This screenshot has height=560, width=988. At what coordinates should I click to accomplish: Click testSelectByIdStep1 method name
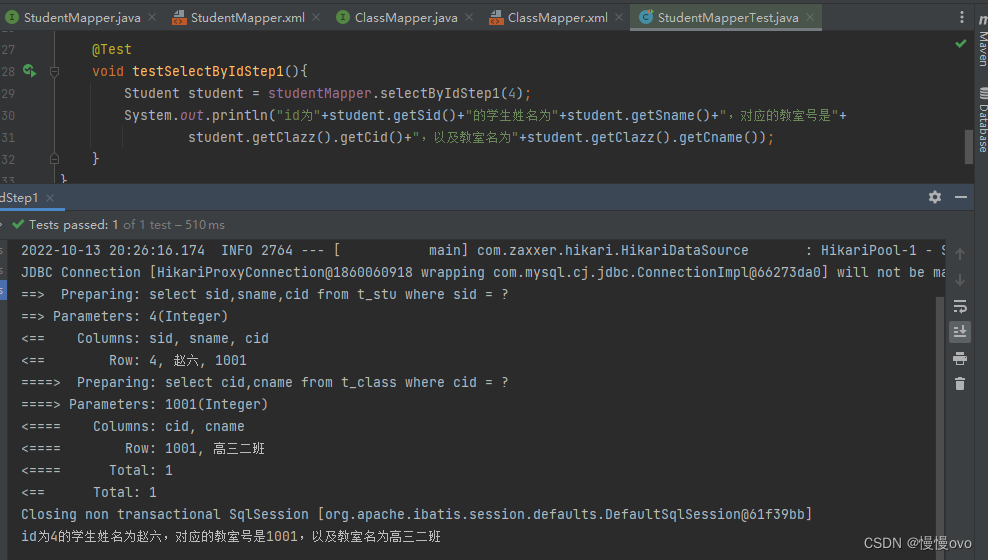tap(208, 71)
